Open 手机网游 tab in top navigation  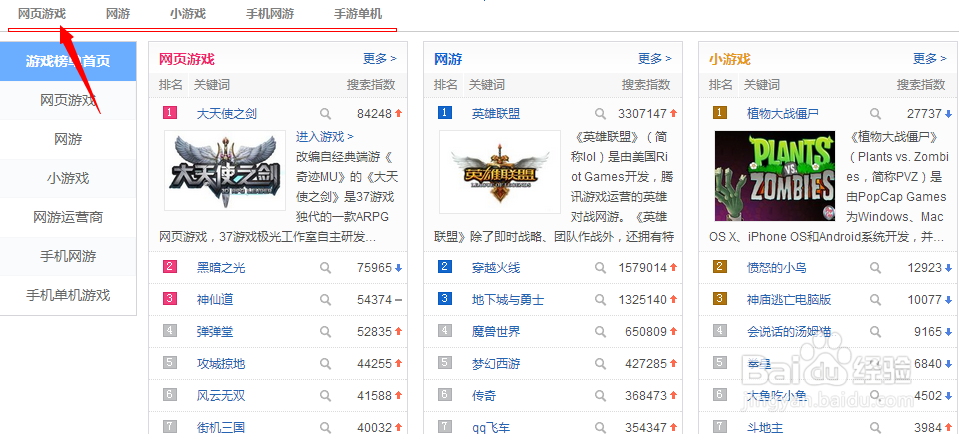pos(270,14)
